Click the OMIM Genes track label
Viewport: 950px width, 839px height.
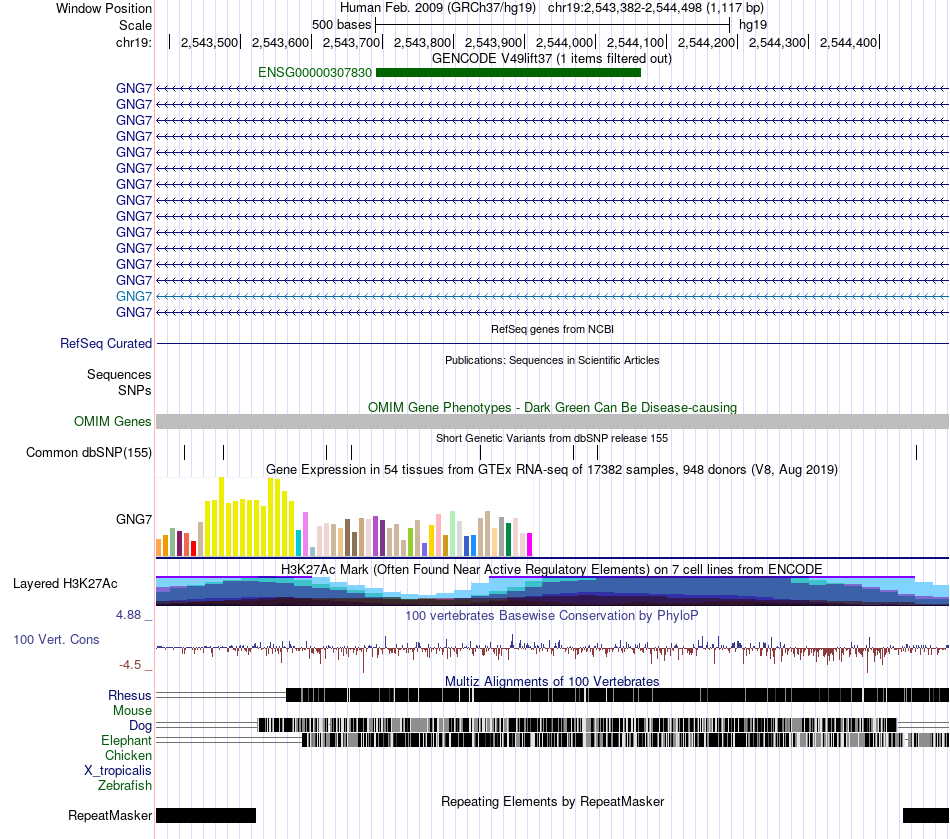[113, 422]
